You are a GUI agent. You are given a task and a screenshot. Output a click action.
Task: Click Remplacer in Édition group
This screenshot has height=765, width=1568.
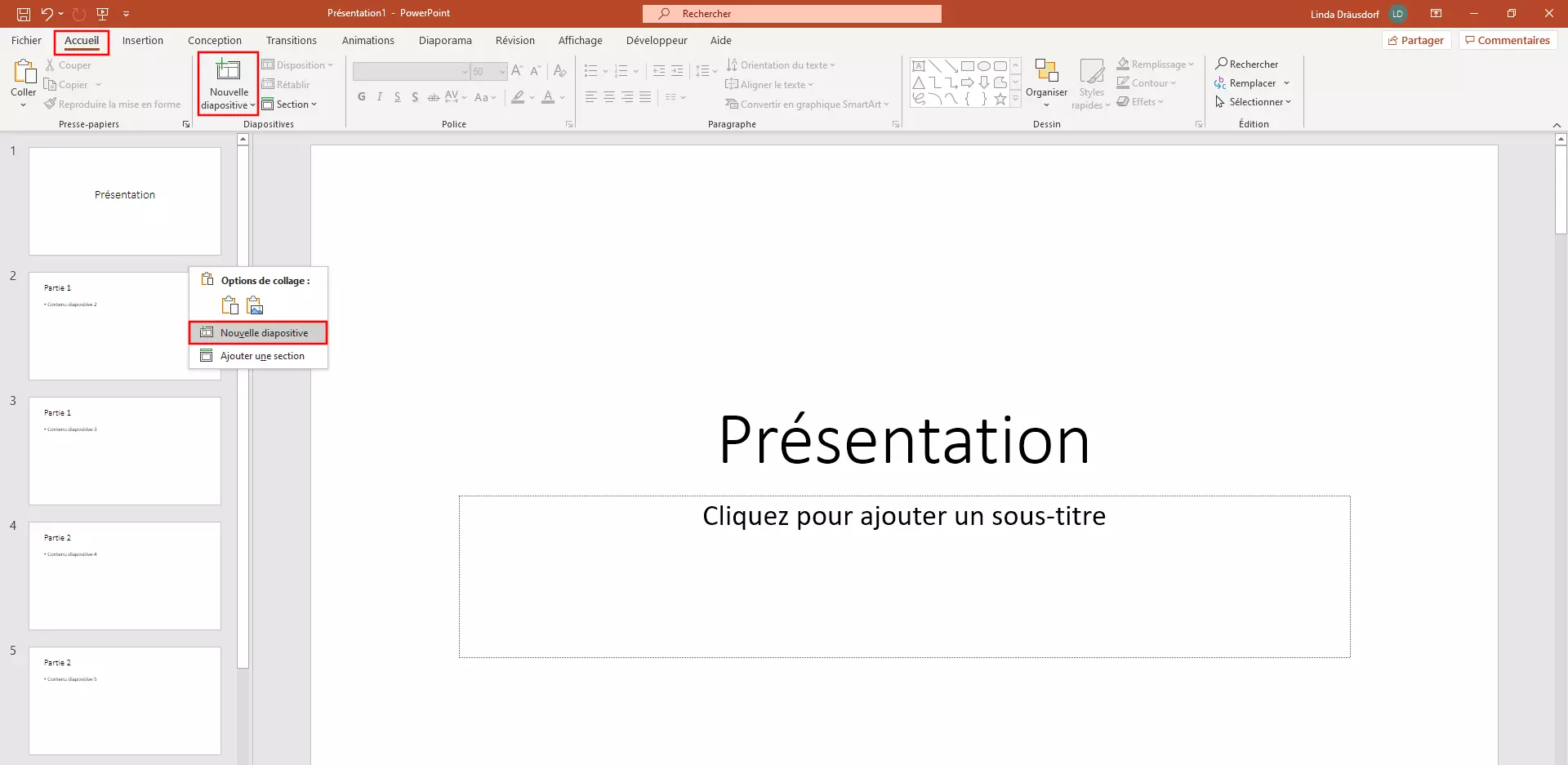[1251, 83]
